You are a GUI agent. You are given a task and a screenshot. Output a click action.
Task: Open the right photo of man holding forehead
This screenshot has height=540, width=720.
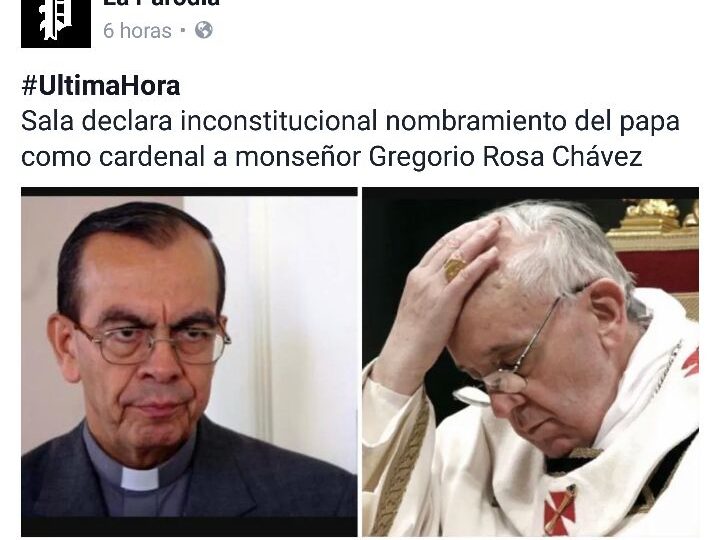click(x=530, y=362)
